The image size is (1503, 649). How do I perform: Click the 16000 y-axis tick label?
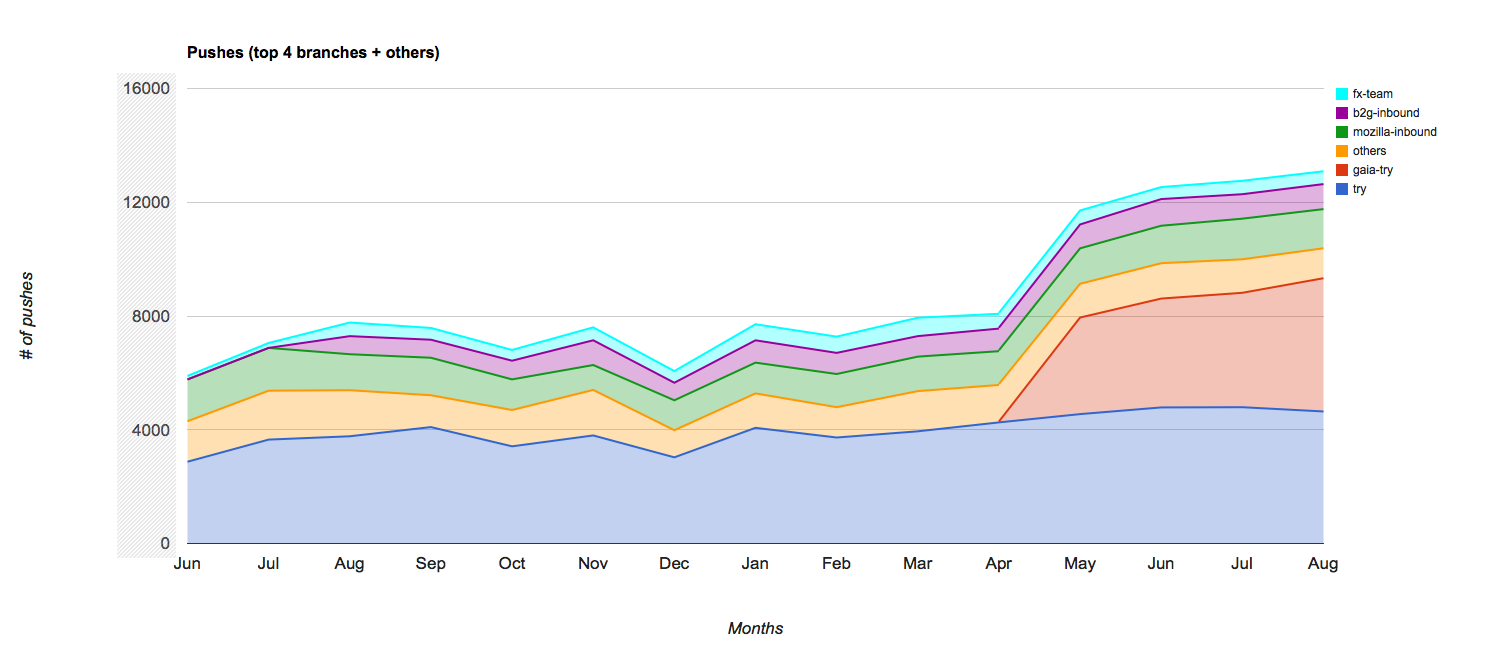tap(147, 88)
